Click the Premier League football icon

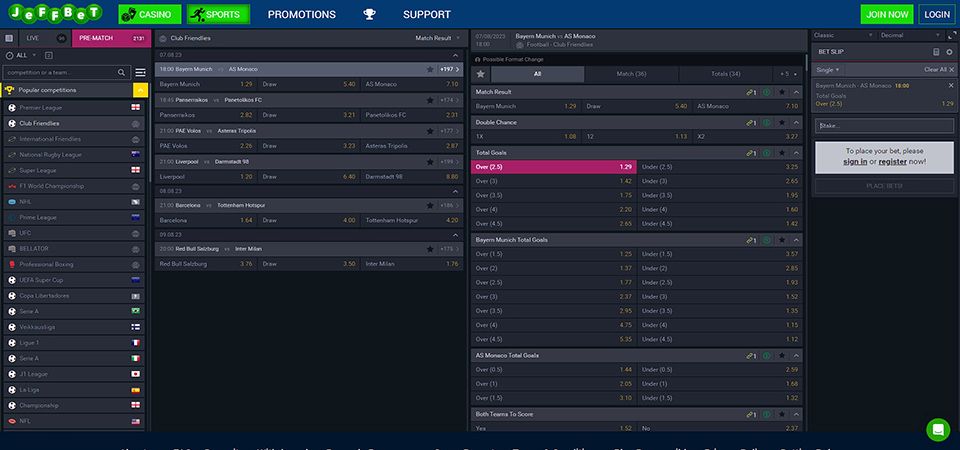tap(12, 108)
